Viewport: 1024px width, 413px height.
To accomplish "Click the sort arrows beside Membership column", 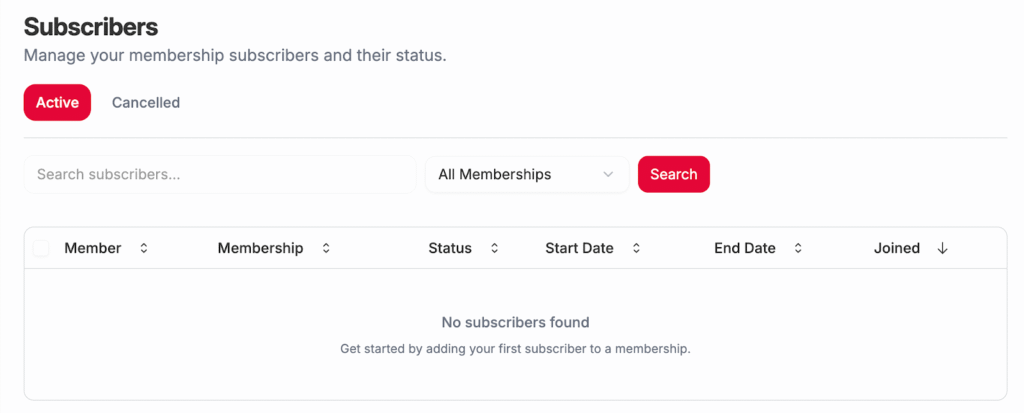I will [325, 248].
